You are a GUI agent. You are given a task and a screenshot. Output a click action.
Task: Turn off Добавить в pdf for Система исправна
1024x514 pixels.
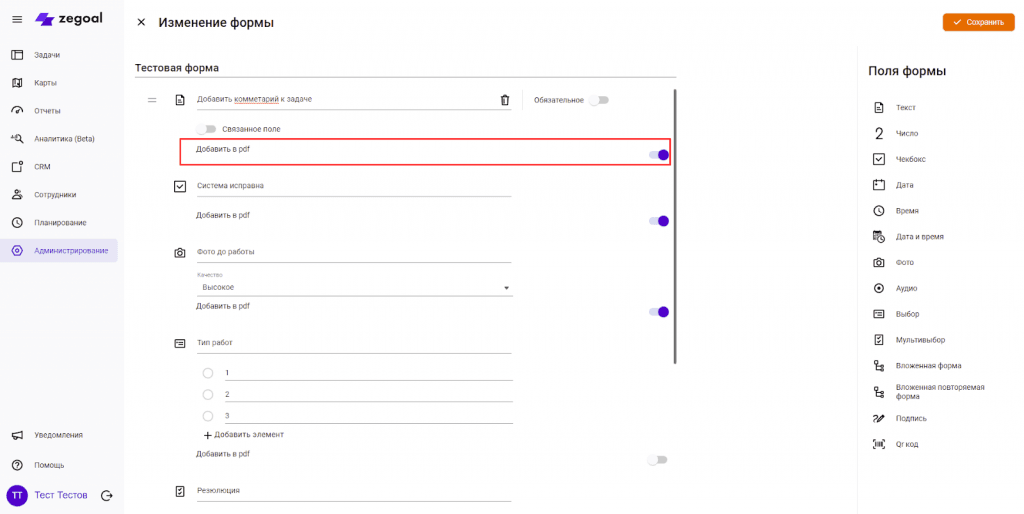pyautogui.click(x=658, y=221)
